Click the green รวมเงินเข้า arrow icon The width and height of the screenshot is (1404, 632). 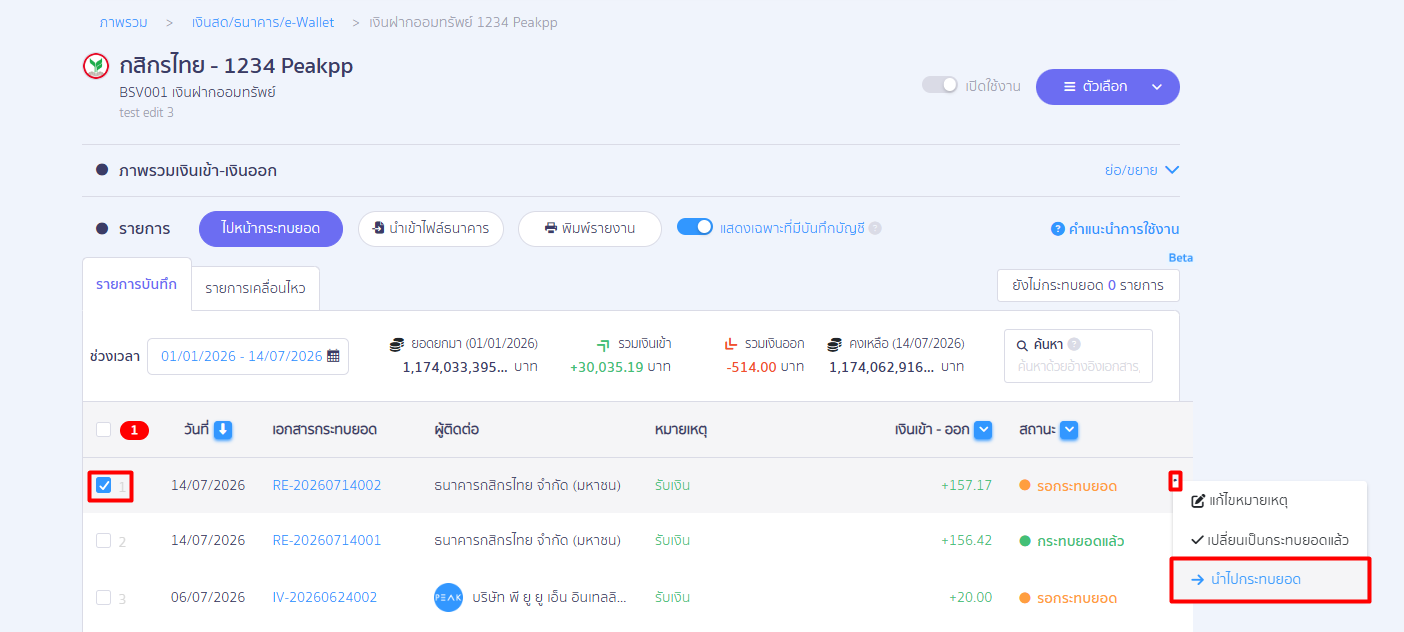tap(603, 344)
